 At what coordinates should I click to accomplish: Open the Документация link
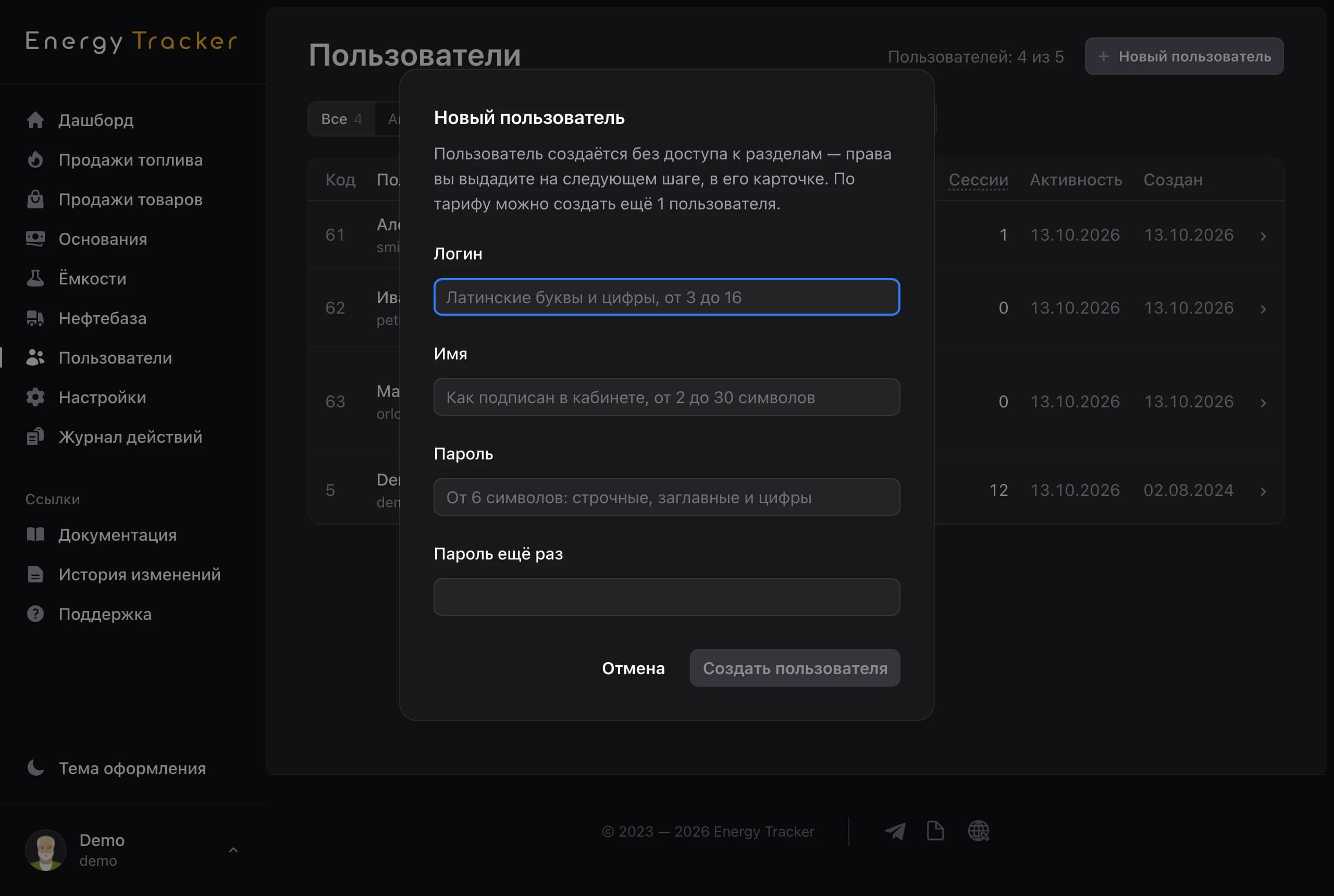point(117,534)
